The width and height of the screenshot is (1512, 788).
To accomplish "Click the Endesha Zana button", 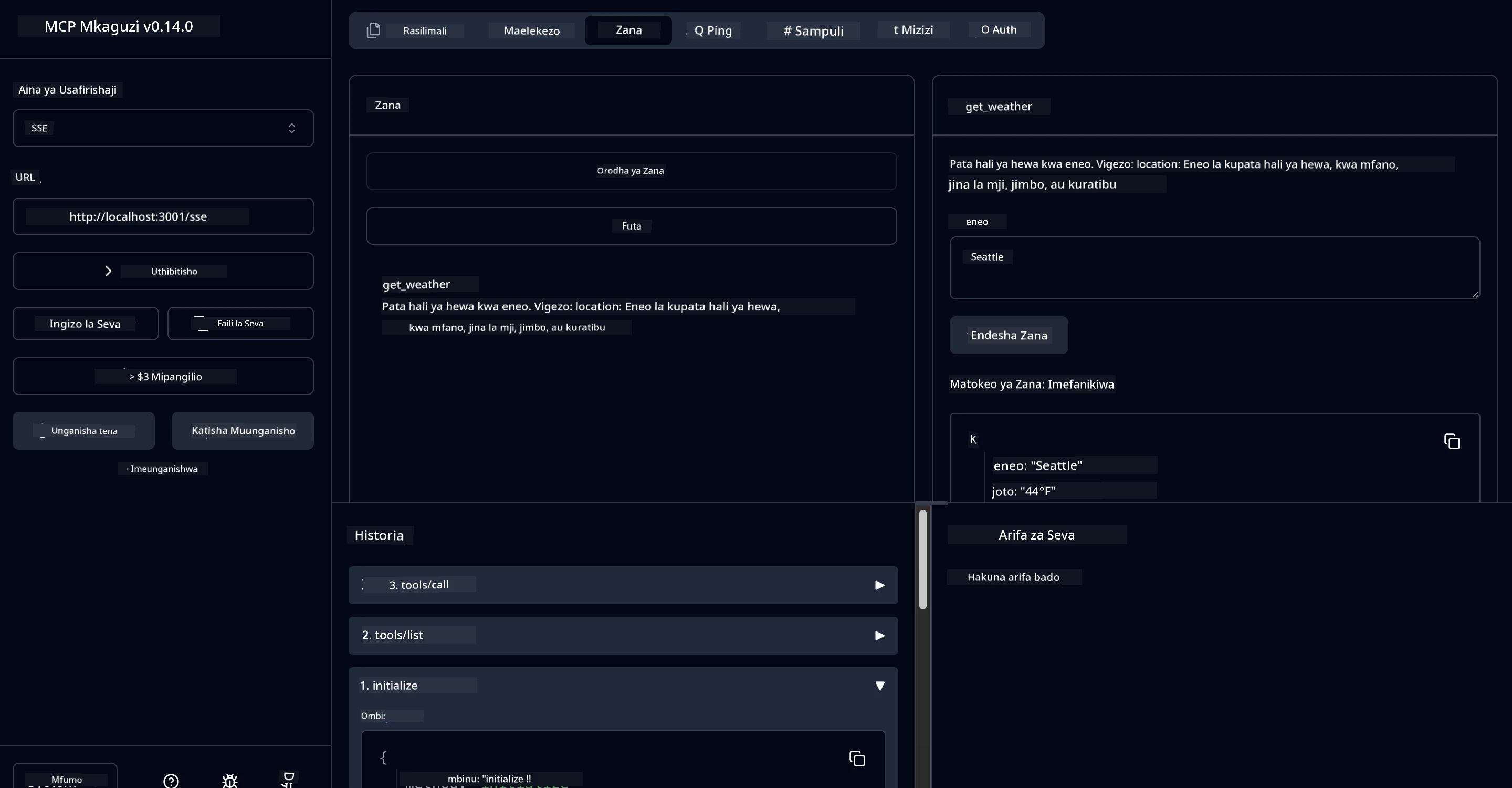I will pos(1009,335).
